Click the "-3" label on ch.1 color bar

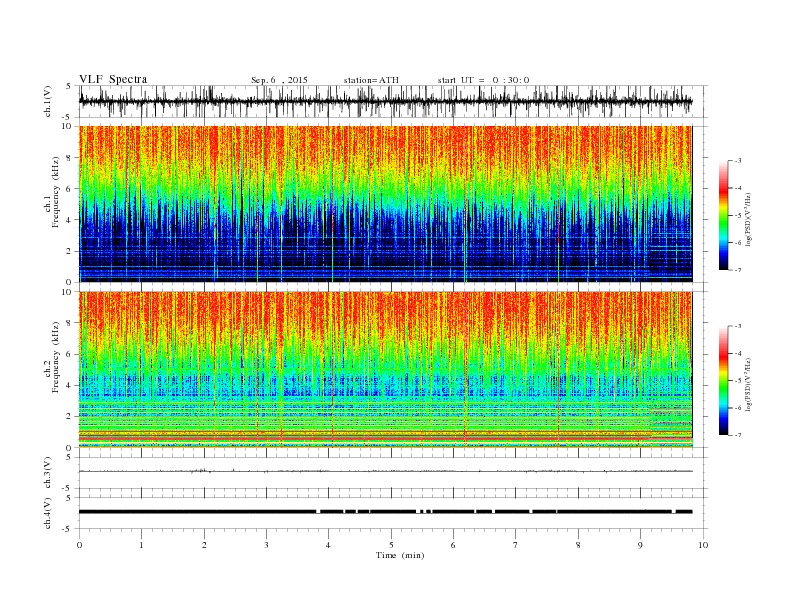coord(737,161)
